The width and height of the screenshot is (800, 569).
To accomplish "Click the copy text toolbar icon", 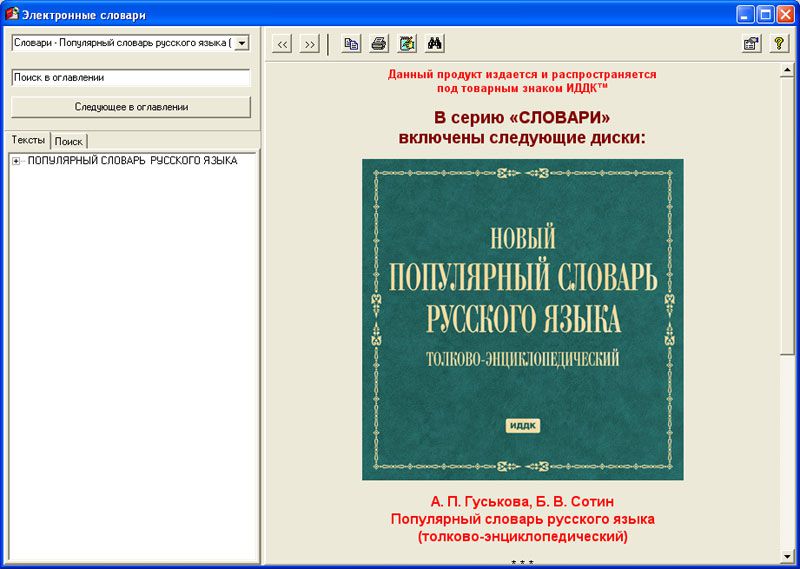I will pyautogui.click(x=351, y=44).
